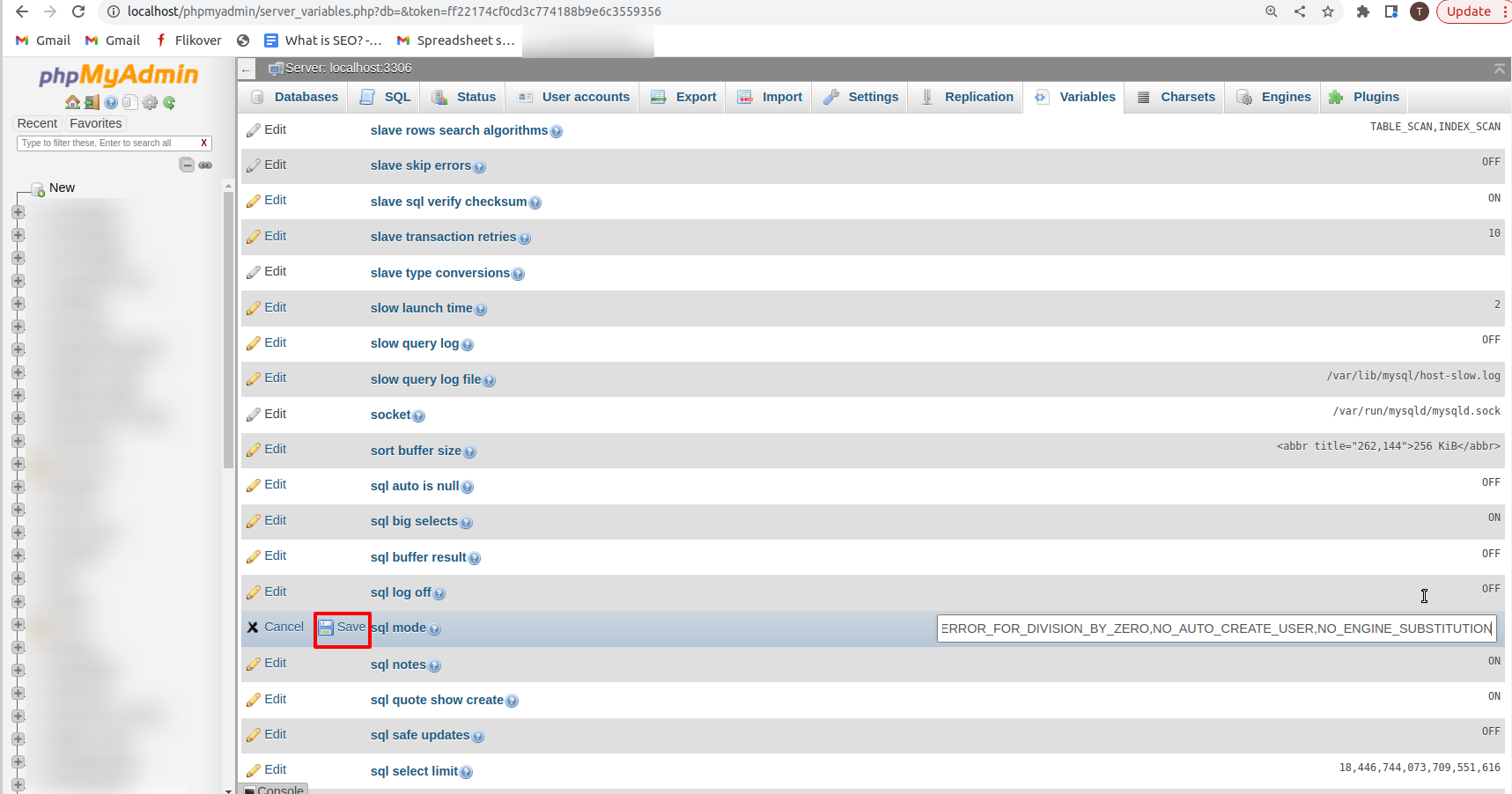Screen dimensions: 1512x794
Task: Edit the sql quote show create variable
Action: click(x=266, y=700)
